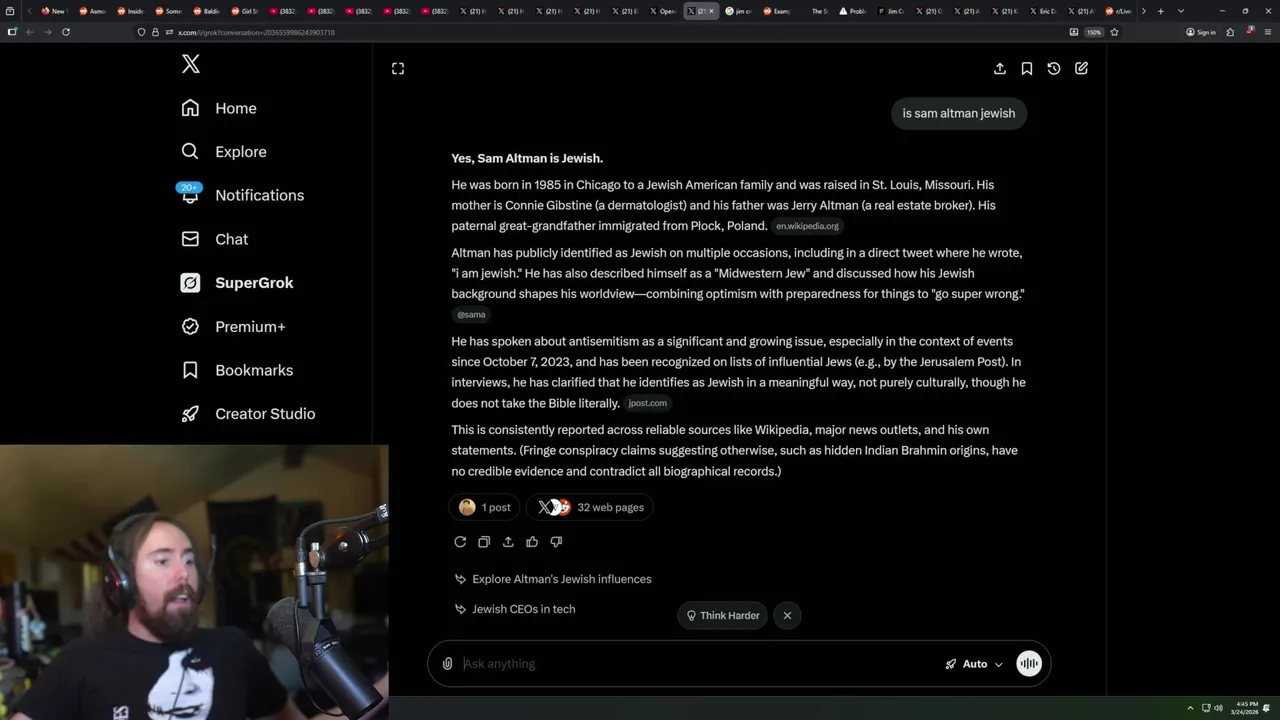Image resolution: width=1280 pixels, height=720 pixels.
Task: Click the browser Sign in button
Action: pyautogui.click(x=1201, y=32)
